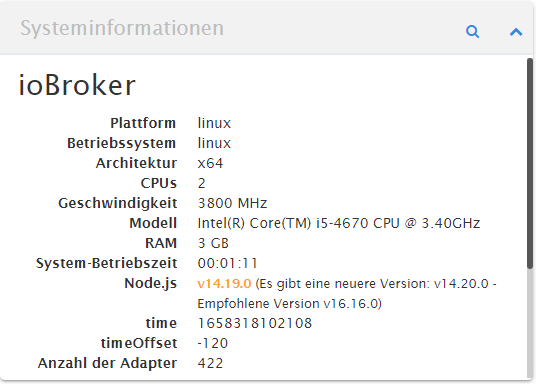This screenshot has width=536, height=384.
Task: Click the vertical scrollbar thumb
Action: click(530, 163)
